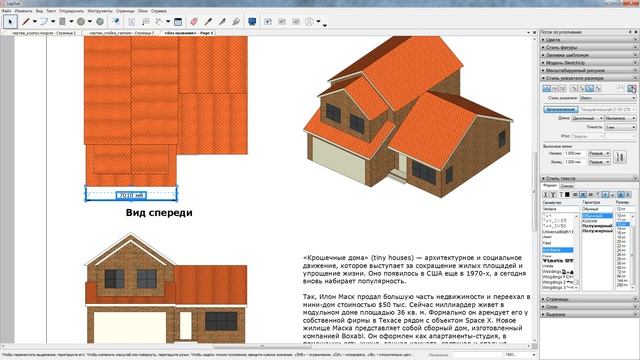The width and height of the screenshot is (640, 360).
Task: Toggle the Автоматический scale button
Action: coord(561,109)
